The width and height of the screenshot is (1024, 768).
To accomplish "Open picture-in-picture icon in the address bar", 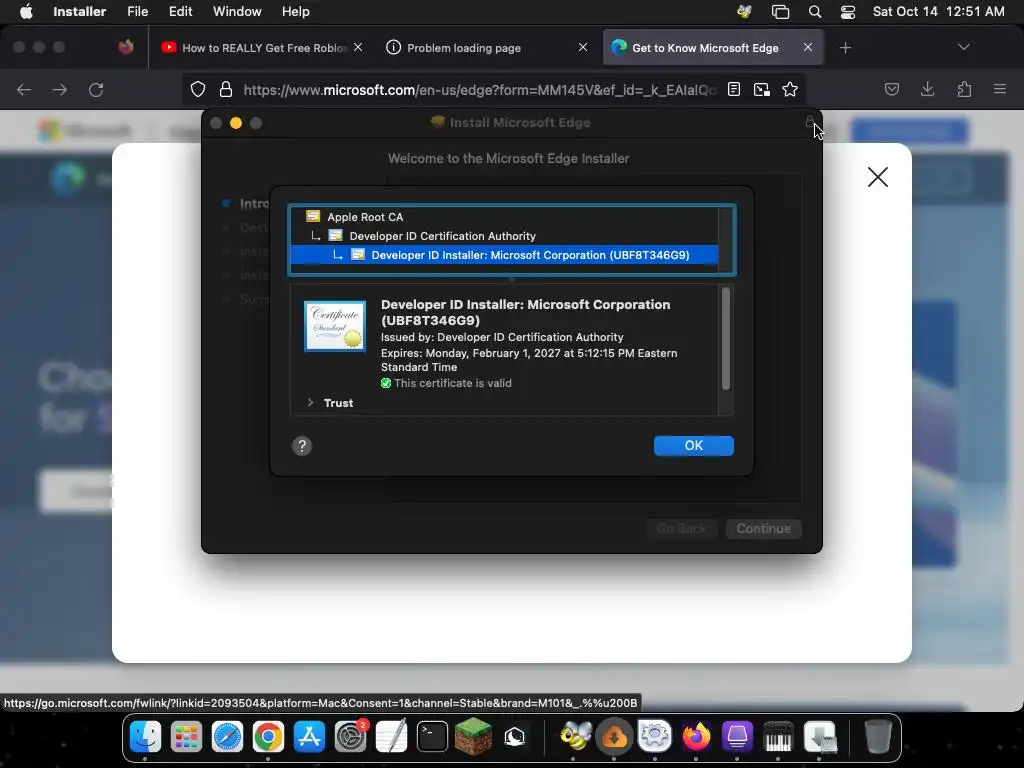I will [x=761, y=89].
